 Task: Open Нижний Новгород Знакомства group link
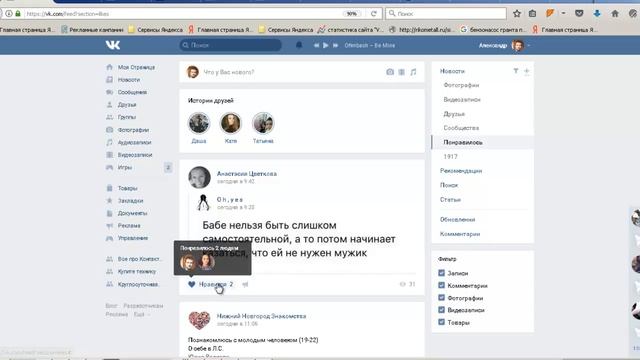coord(261,316)
